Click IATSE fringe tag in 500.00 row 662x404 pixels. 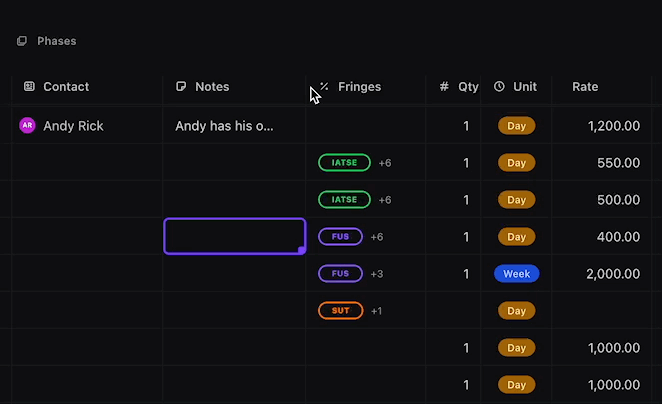[x=344, y=199]
